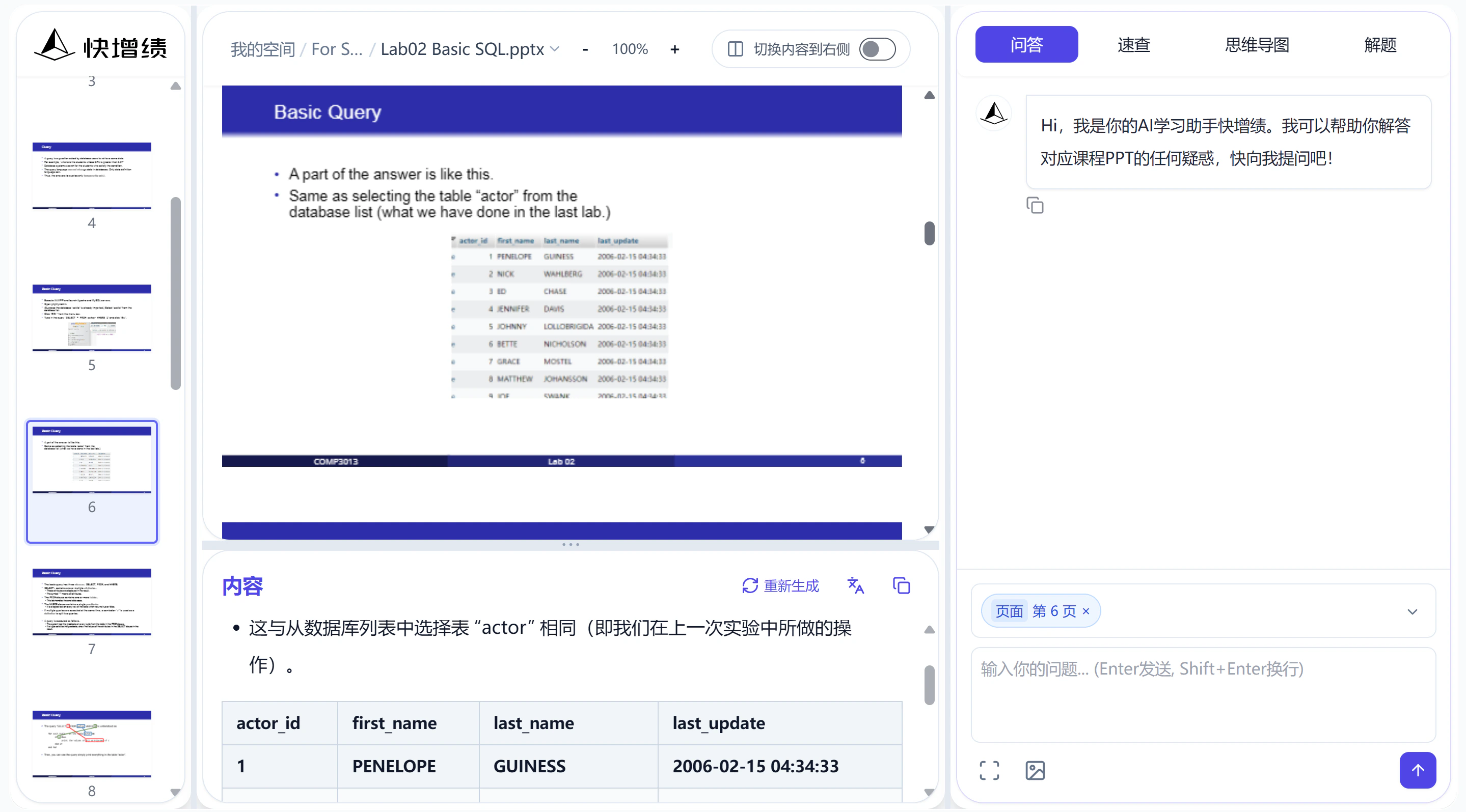Expand the page selection dropdown chevron
The image size is (1466, 812).
pyautogui.click(x=1412, y=611)
